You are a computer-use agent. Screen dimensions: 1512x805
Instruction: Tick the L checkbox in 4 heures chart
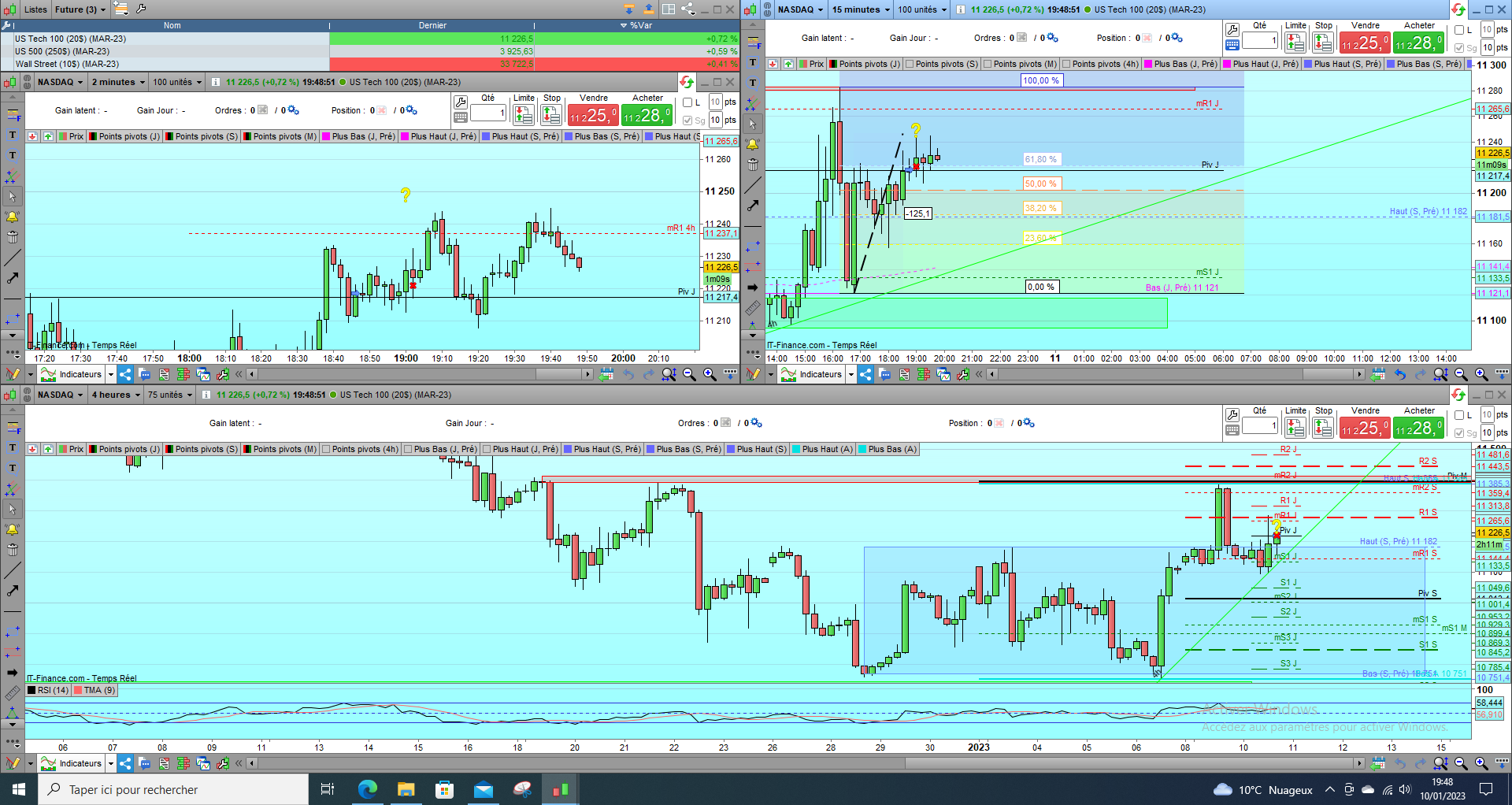(1459, 415)
